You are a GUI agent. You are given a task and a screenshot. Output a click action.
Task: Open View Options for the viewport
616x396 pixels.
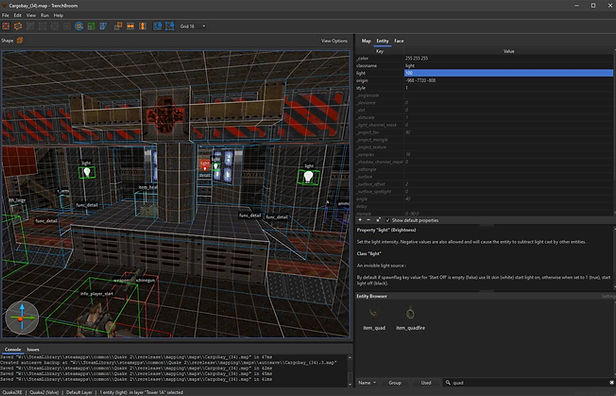[x=334, y=41]
